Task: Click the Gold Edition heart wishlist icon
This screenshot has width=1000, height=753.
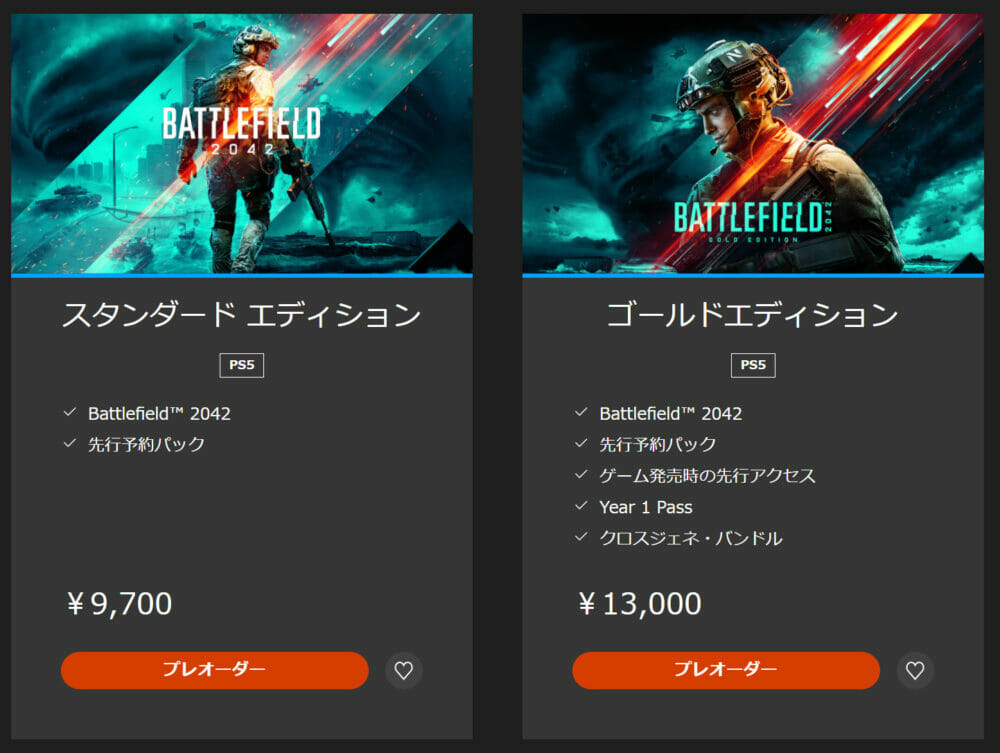Action: 915,671
